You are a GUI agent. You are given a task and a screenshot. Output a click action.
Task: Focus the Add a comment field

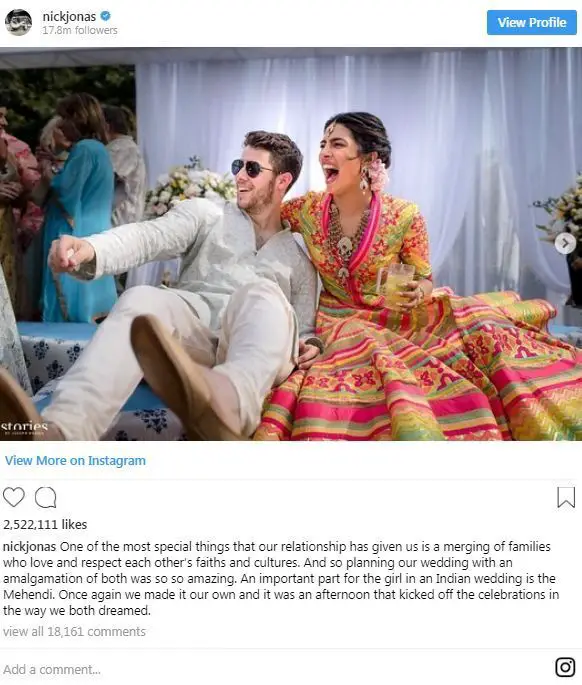click(x=275, y=669)
